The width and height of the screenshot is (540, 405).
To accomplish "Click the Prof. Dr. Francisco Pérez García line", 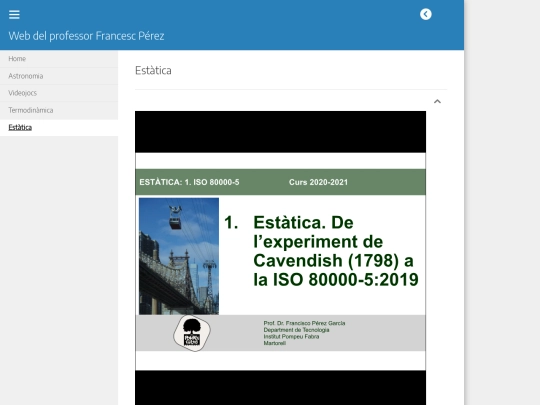I will click(x=304, y=323).
